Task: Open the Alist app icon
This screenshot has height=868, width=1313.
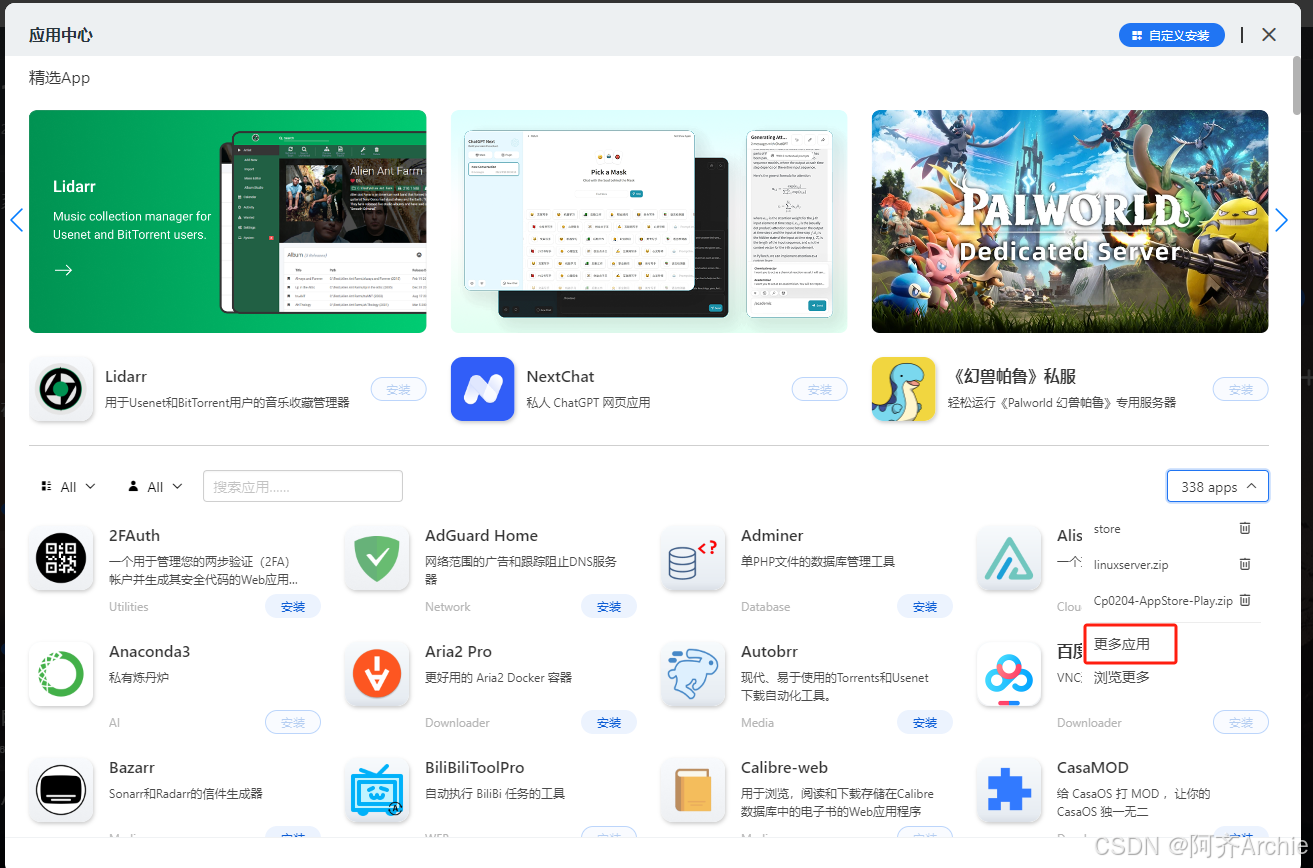Action: click(1009, 558)
